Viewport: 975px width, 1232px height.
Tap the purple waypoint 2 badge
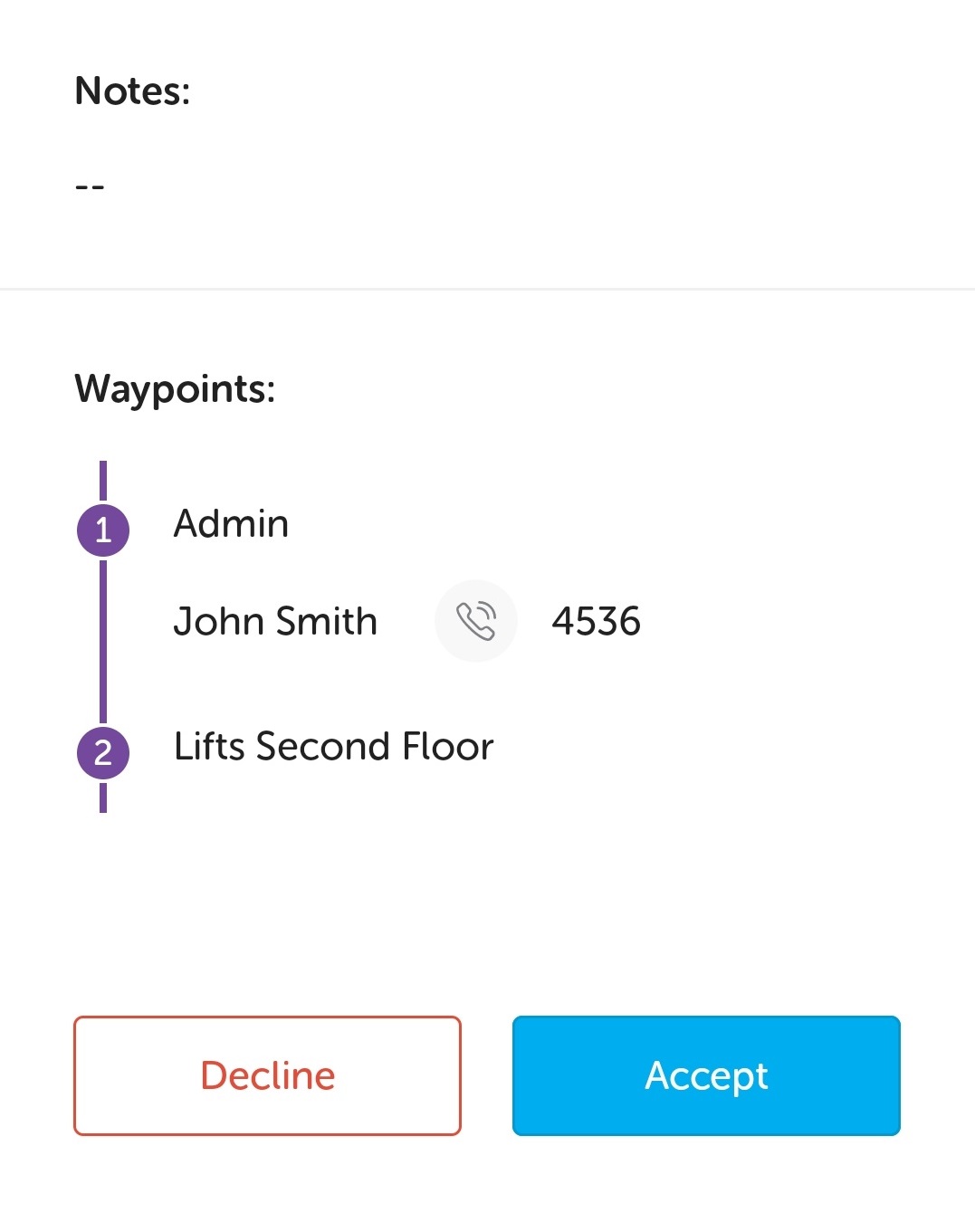(103, 753)
